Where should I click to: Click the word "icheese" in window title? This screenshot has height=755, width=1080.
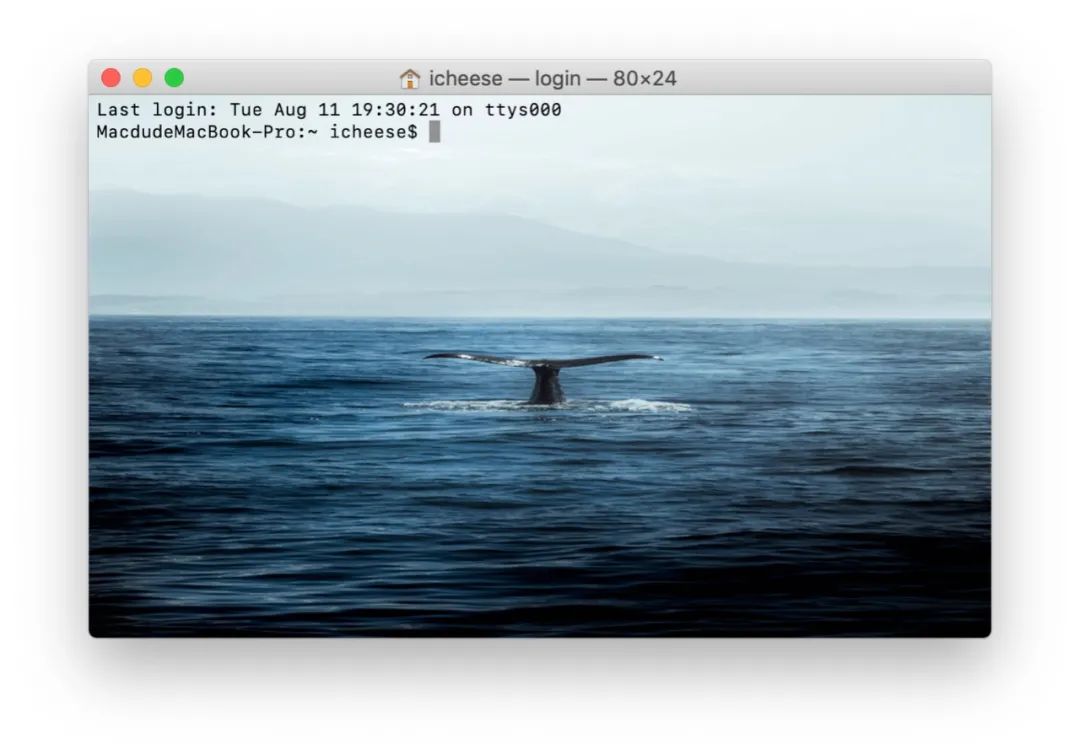pos(465,78)
